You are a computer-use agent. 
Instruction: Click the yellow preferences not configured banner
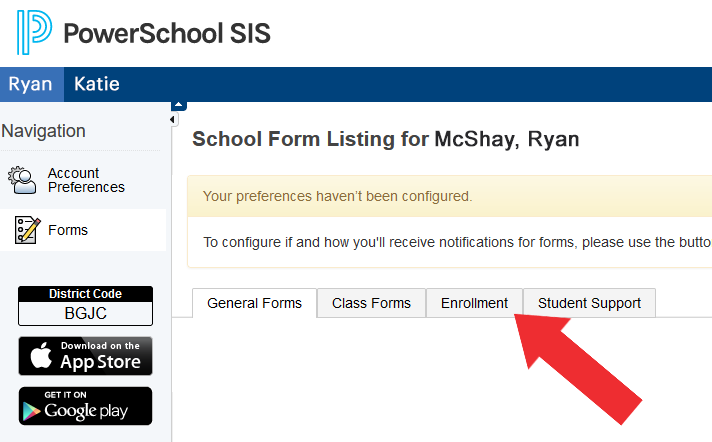coord(450,196)
